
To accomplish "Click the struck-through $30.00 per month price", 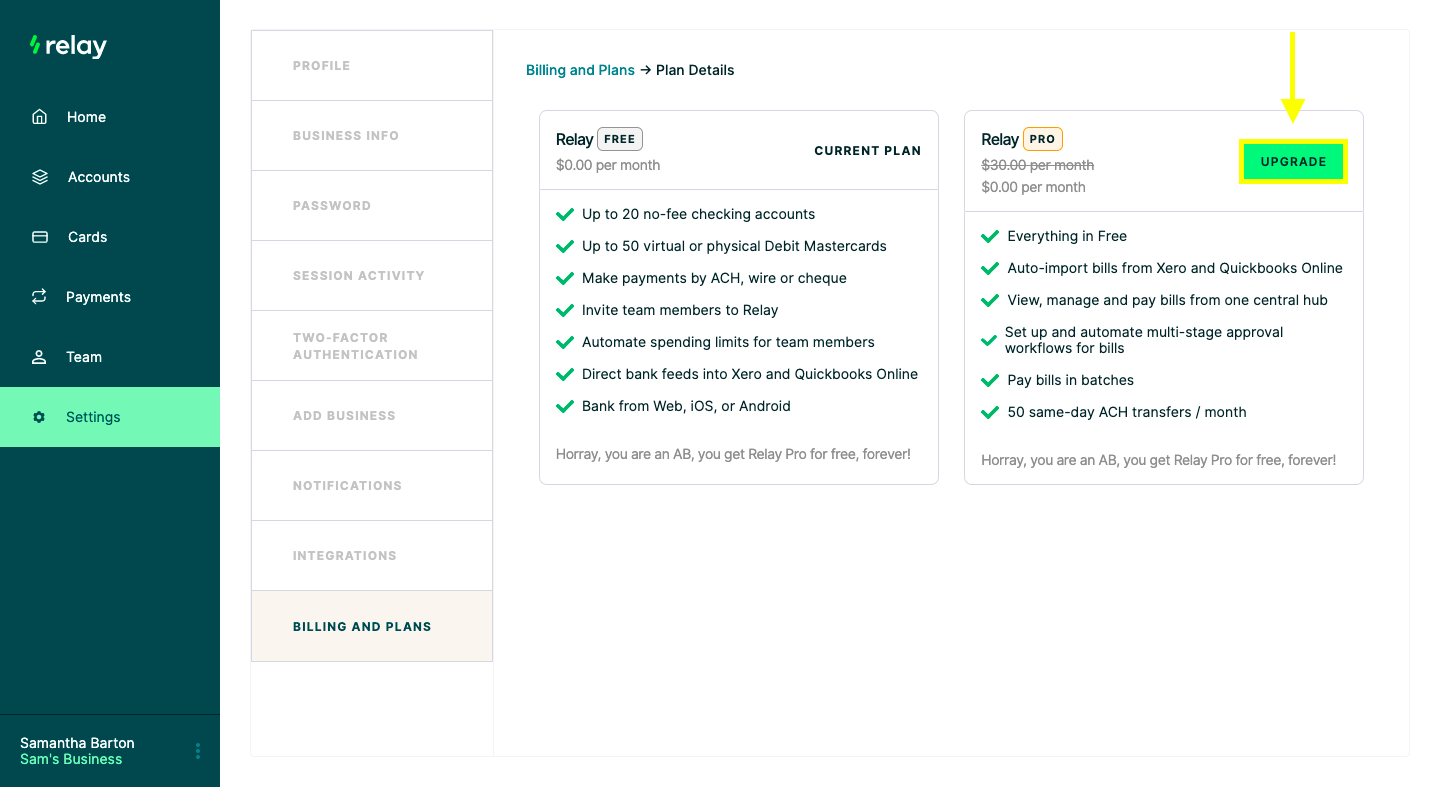I will coord(1038,165).
